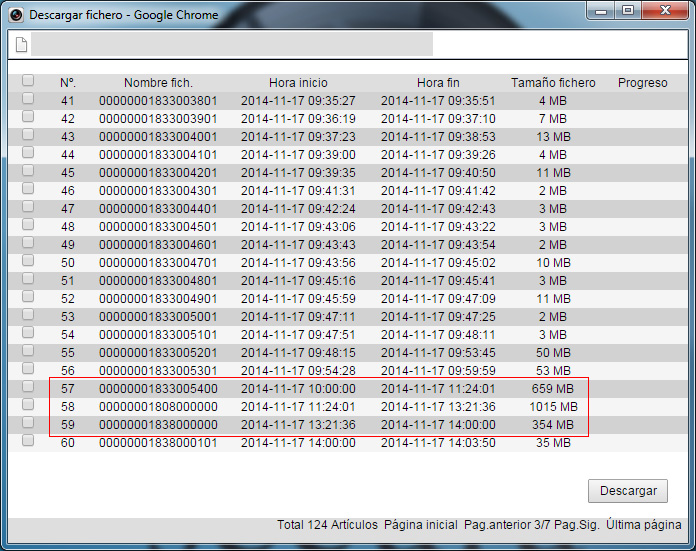Check the box for file number 49
The width and height of the screenshot is (696, 551).
tap(28, 242)
